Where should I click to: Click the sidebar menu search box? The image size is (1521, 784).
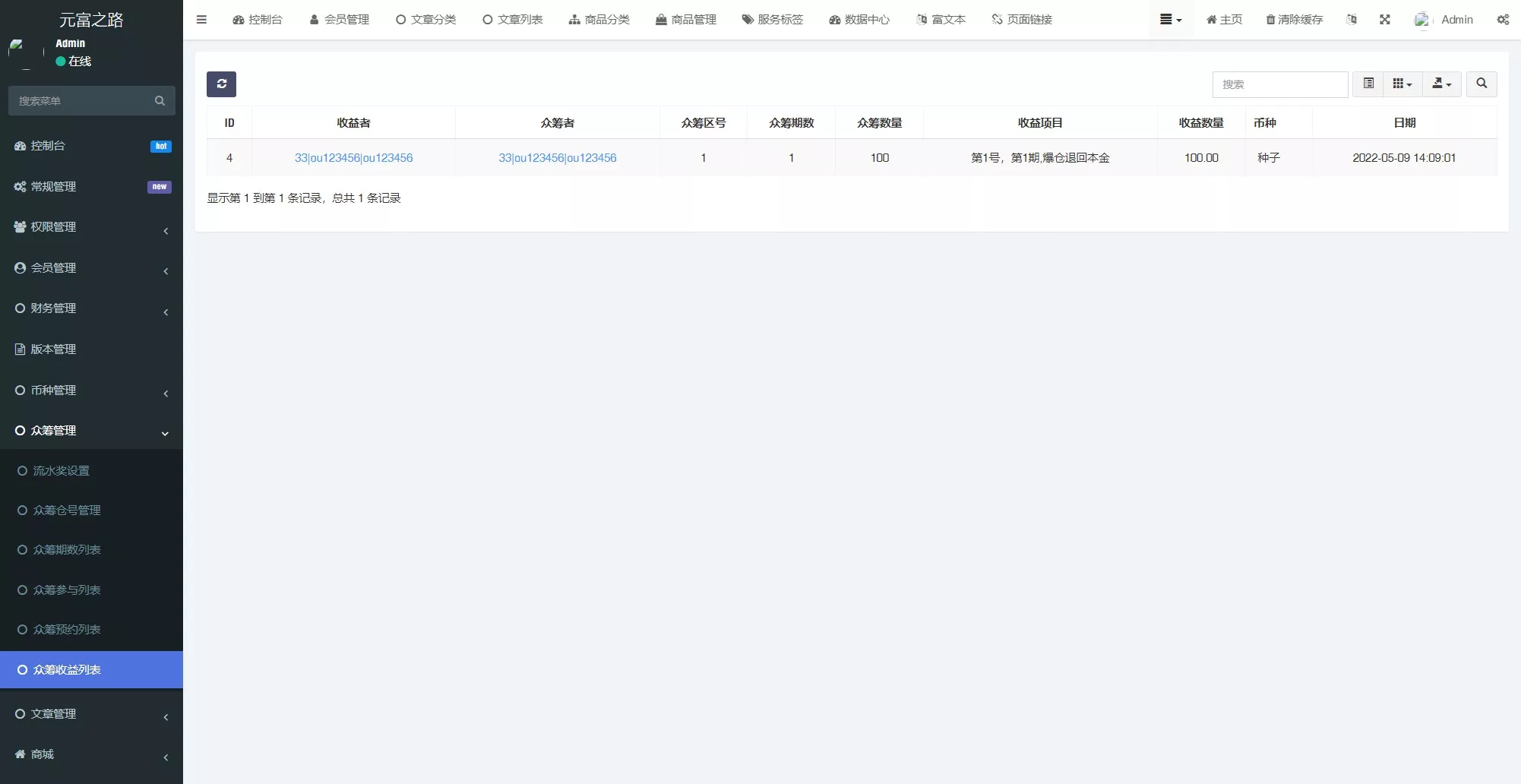point(84,101)
